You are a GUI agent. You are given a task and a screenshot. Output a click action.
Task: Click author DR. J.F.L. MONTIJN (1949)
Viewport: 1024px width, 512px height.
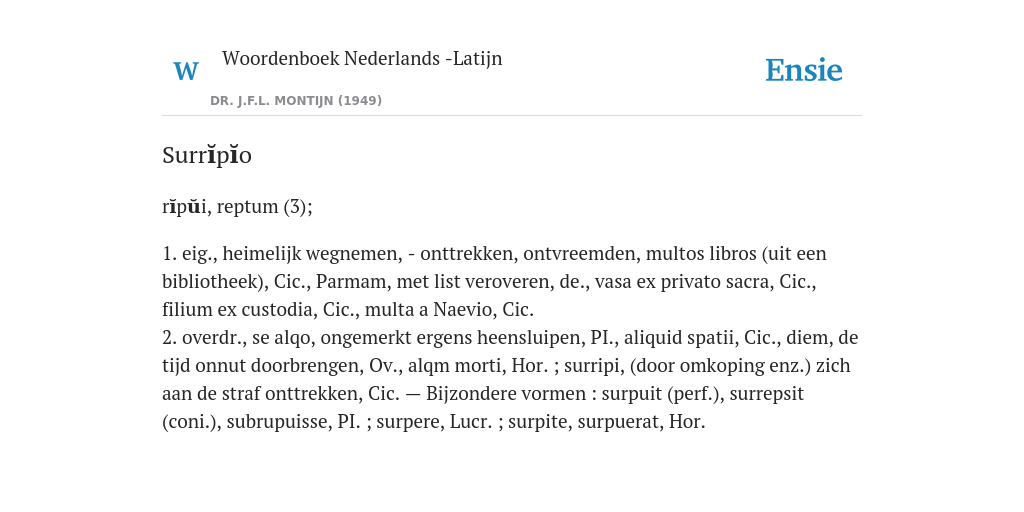296,101
